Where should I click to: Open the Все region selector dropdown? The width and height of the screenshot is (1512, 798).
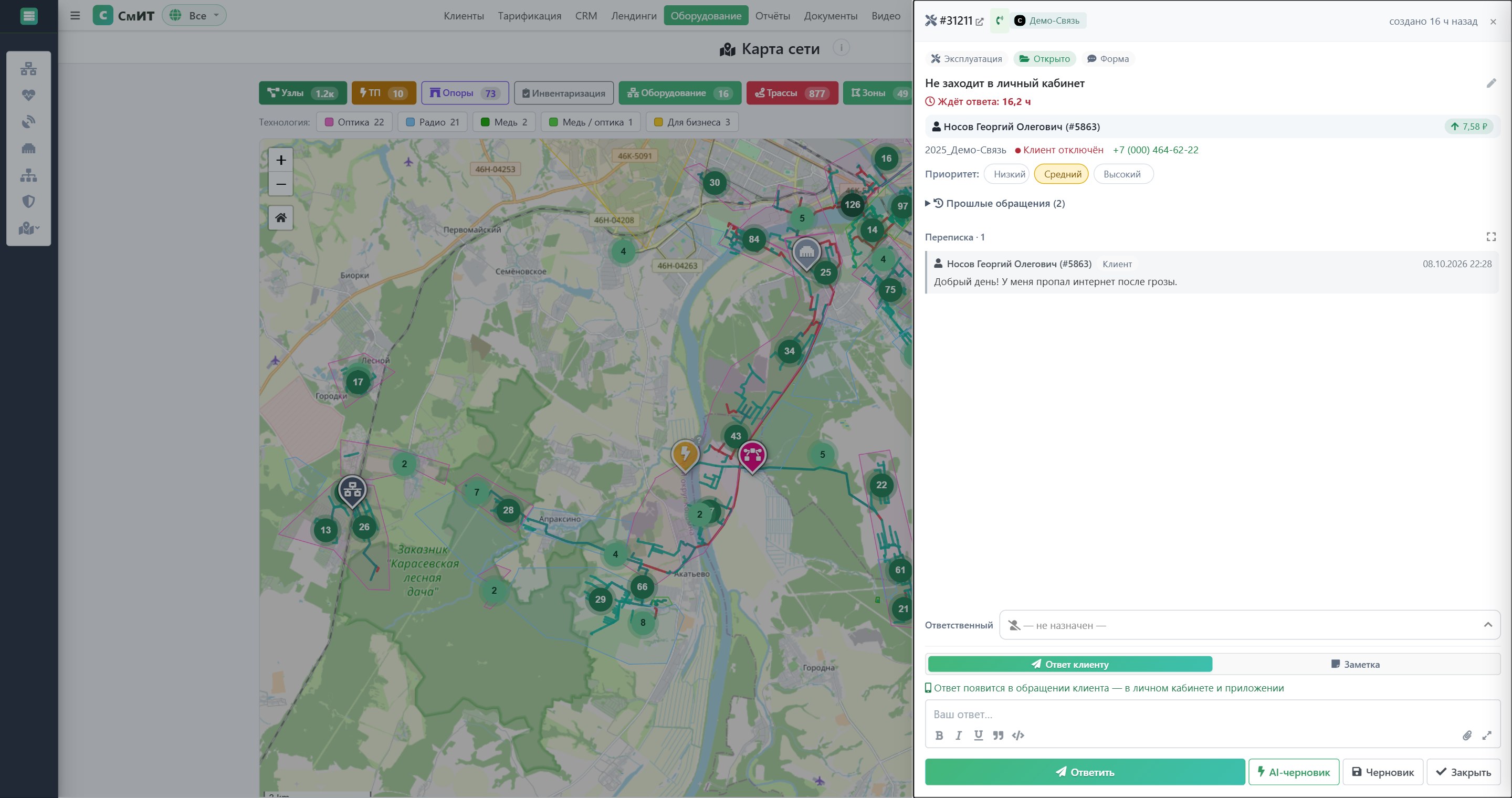point(194,15)
